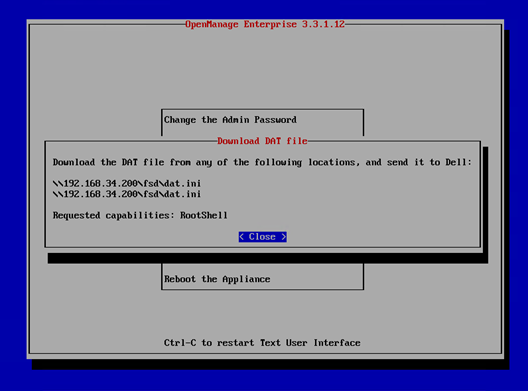Click the Requested capabilities: RootShell text
The height and width of the screenshot is (391, 528).
pos(140,216)
